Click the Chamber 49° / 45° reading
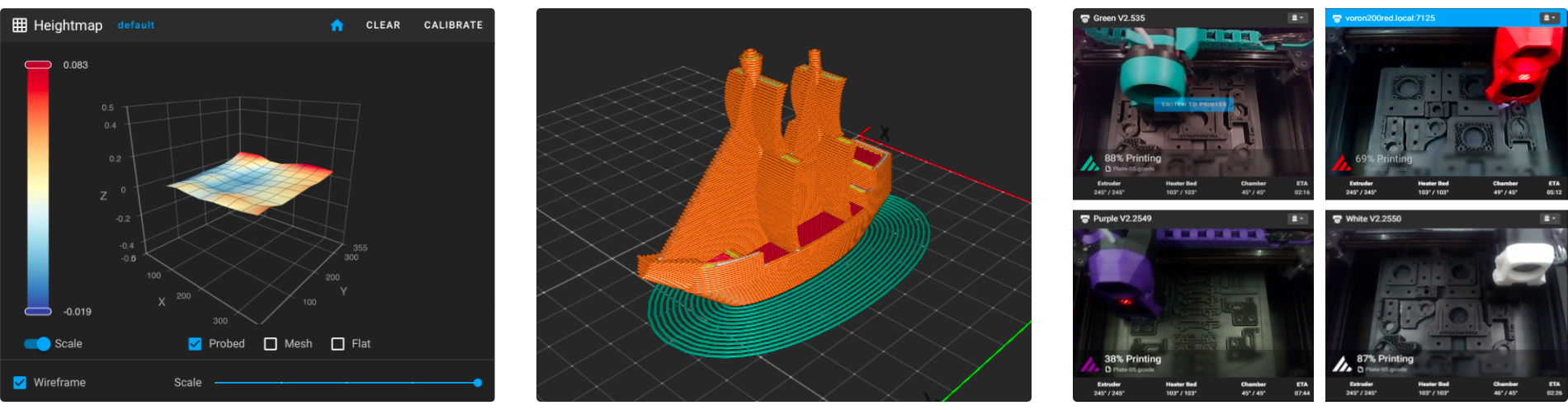 point(1505,192)
